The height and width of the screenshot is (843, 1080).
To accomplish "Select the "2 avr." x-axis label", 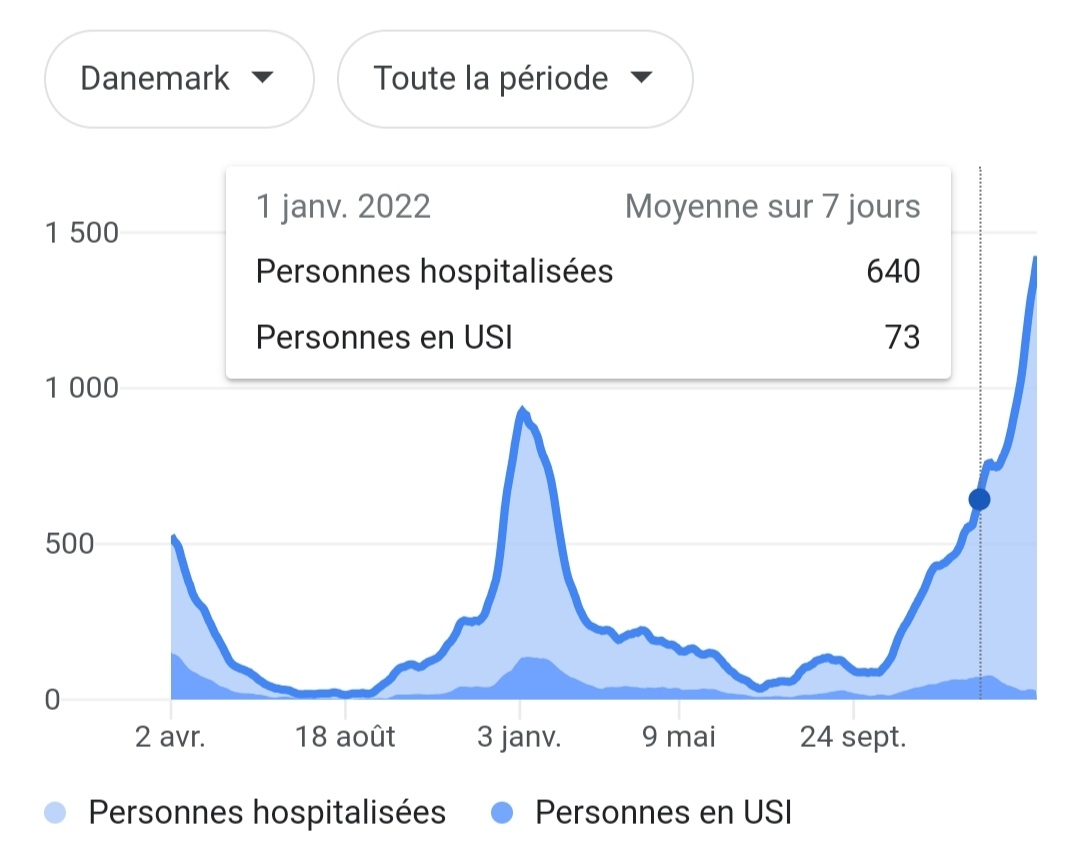I will click(x=171, y=739).
